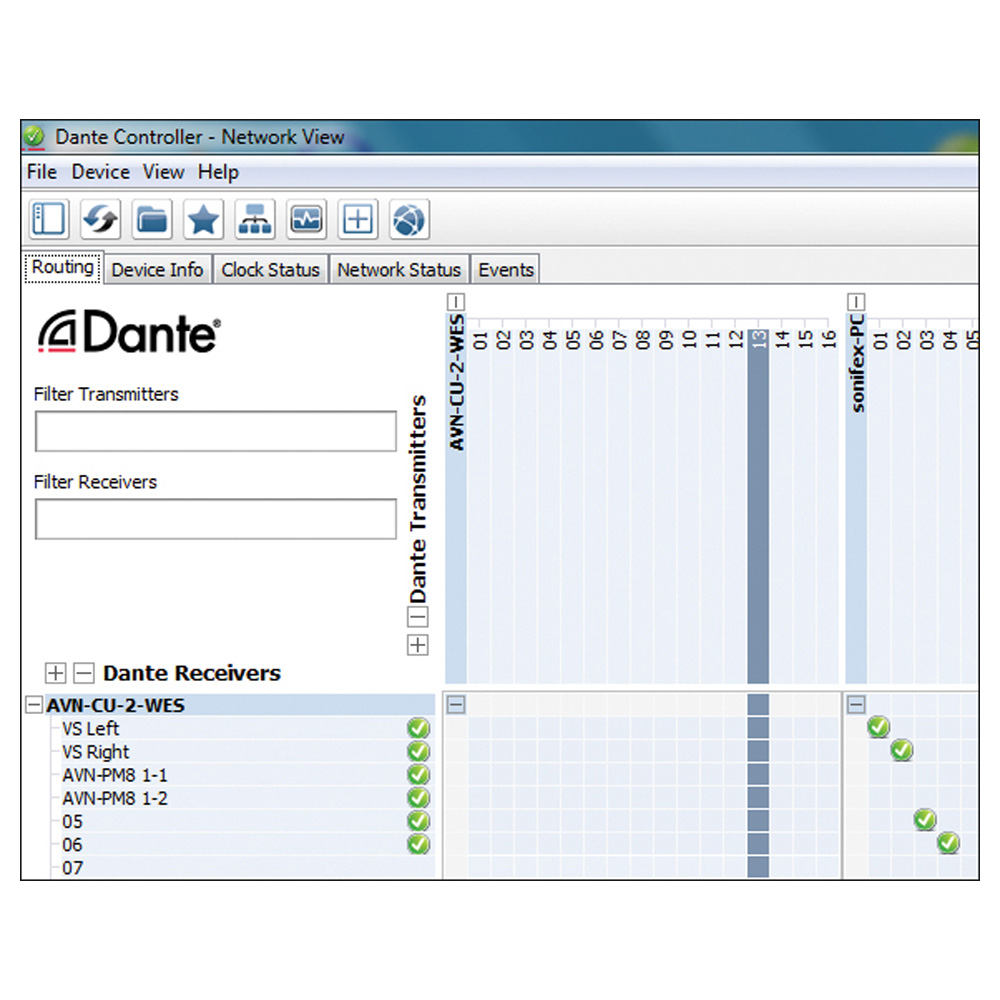Click the channel groups panel toolbar icon
The width and height of the screenshot is (1000, 1000).
tap(49, 219)
